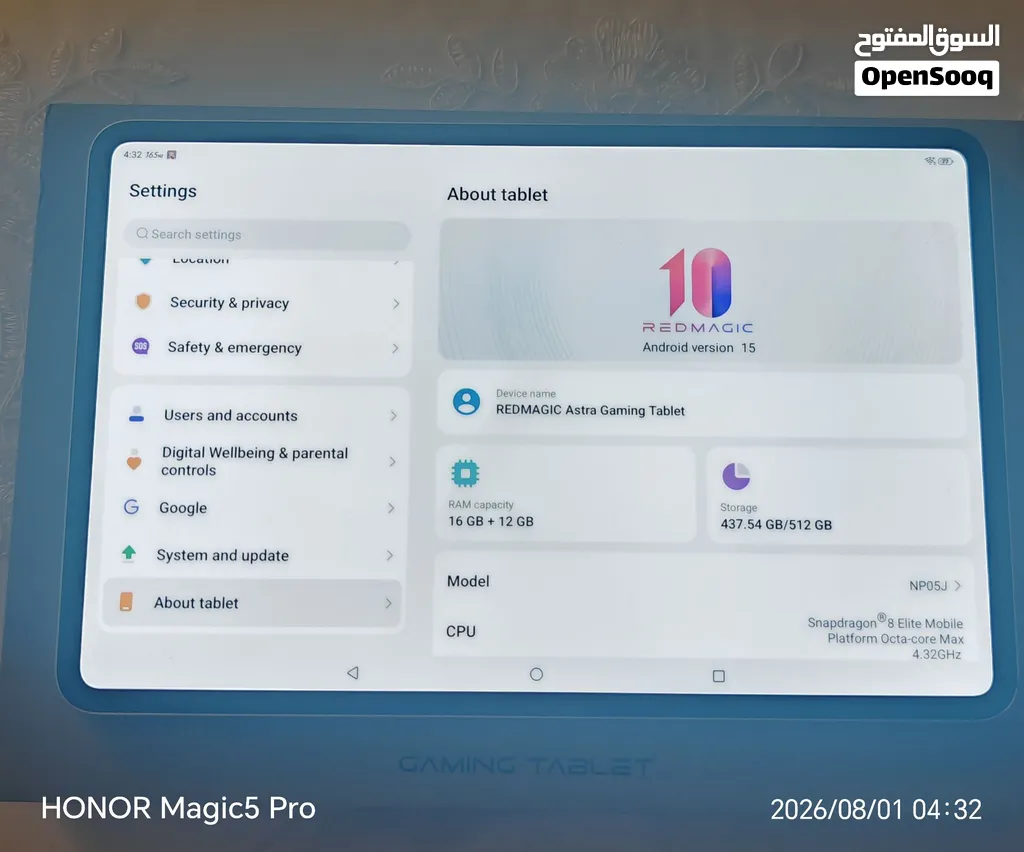Open Security & privacy shield icon
This screenshot has width=1024, height=852.
coord(143,302)
